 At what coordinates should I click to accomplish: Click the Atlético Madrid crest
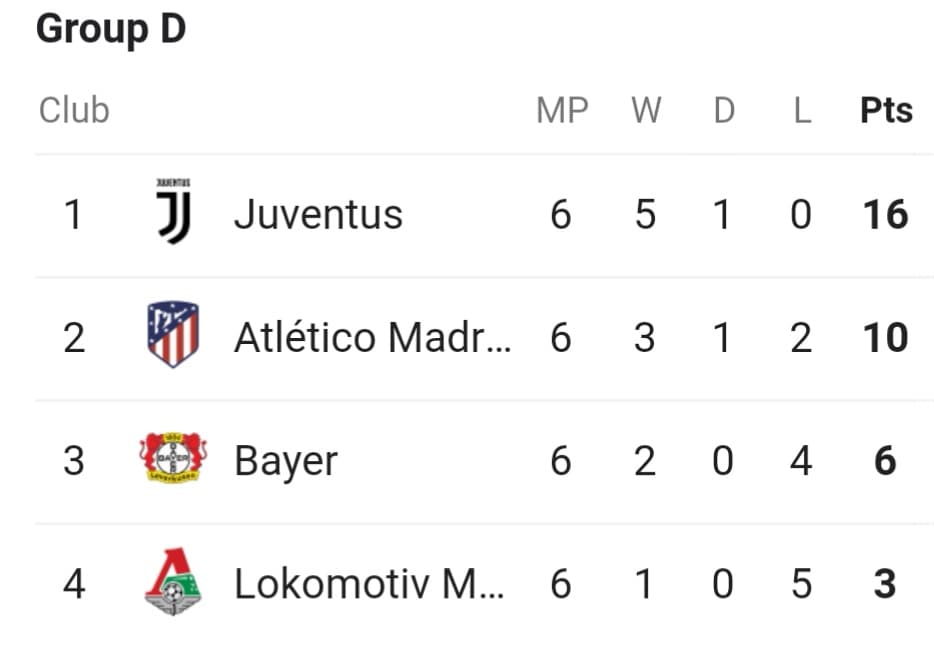173,334
